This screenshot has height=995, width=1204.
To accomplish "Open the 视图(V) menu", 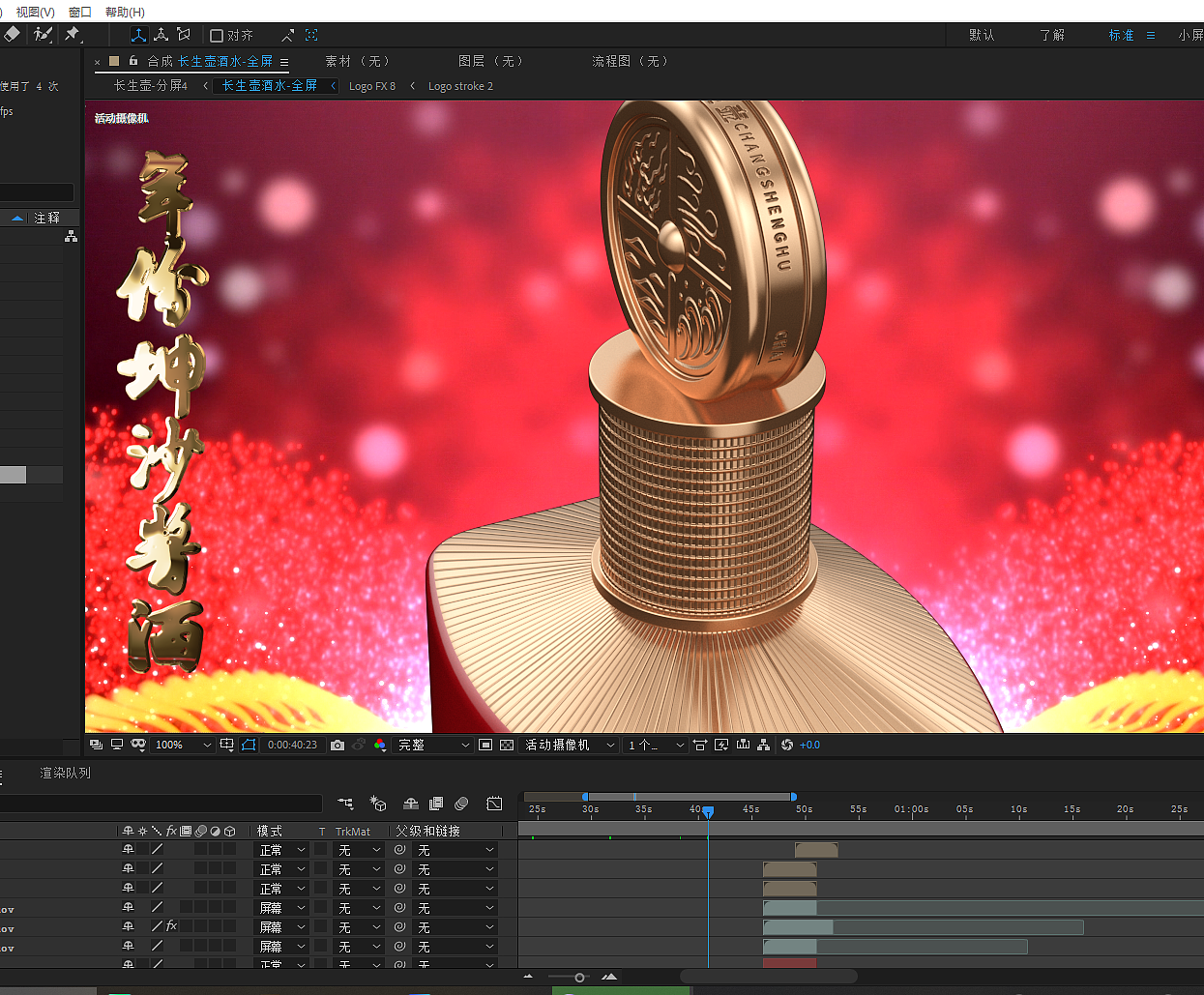I will (x=35, y=12).
